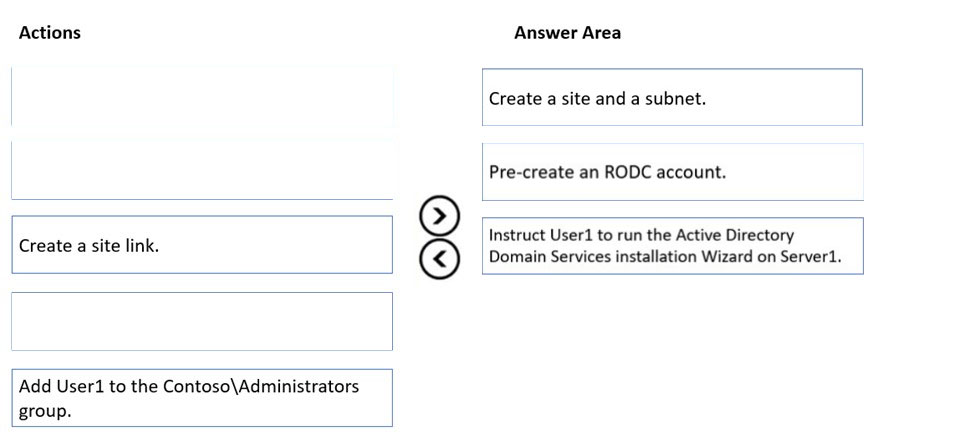Select 'Add User1 to the Contoso\Administrators group' action
Viewport: 957px width, 448px height.
tap(202, 397)
